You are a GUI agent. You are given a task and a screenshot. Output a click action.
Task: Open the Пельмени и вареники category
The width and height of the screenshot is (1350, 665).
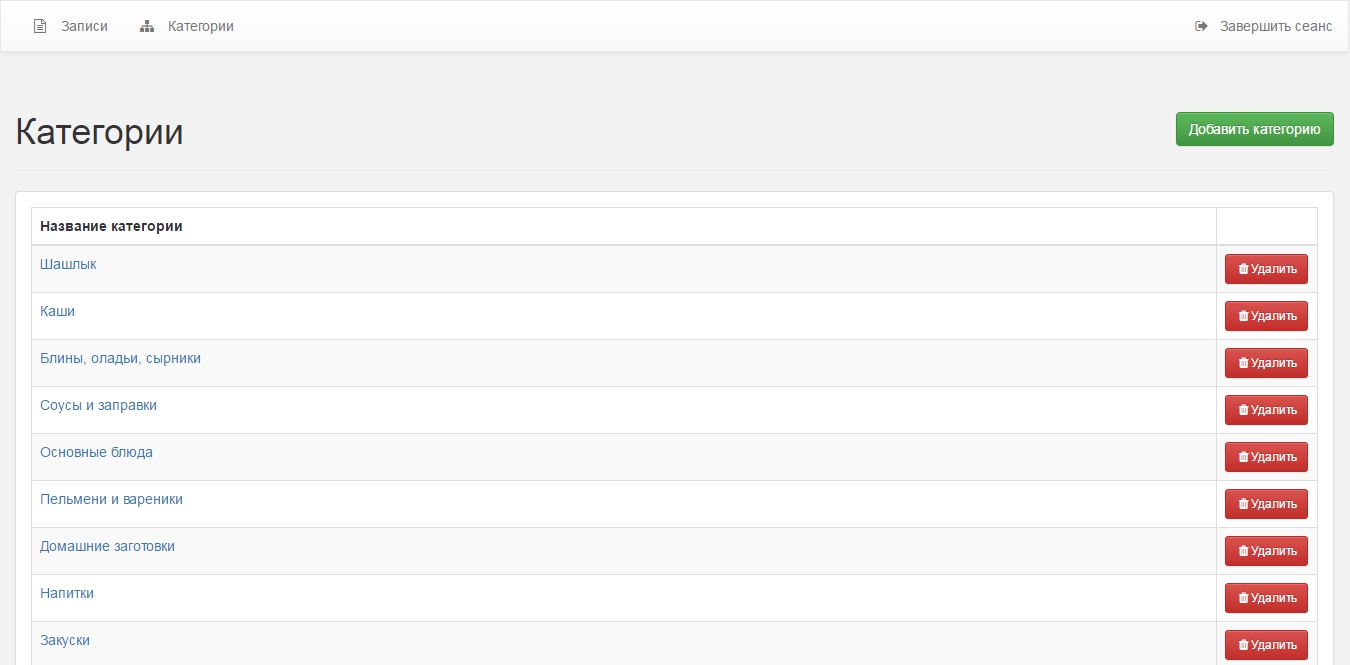(x=111, y=499)
